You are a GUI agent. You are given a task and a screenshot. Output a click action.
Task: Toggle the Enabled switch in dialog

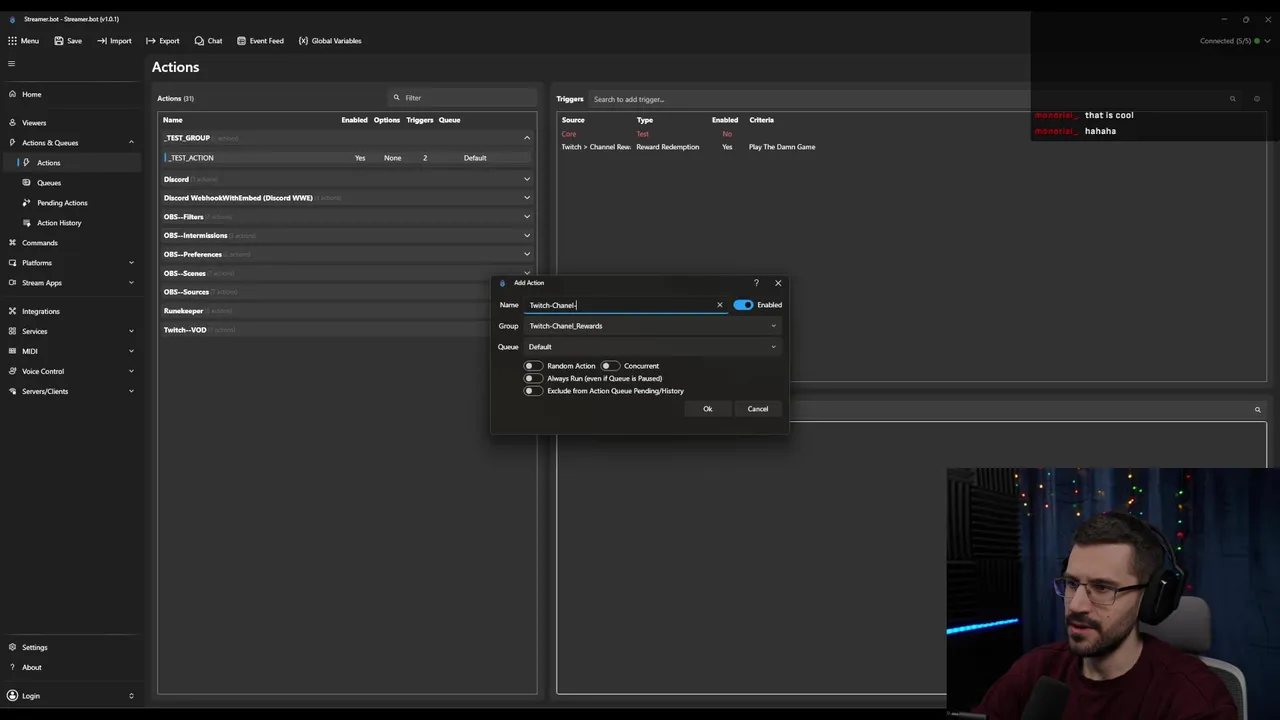(x=743, y=305)
